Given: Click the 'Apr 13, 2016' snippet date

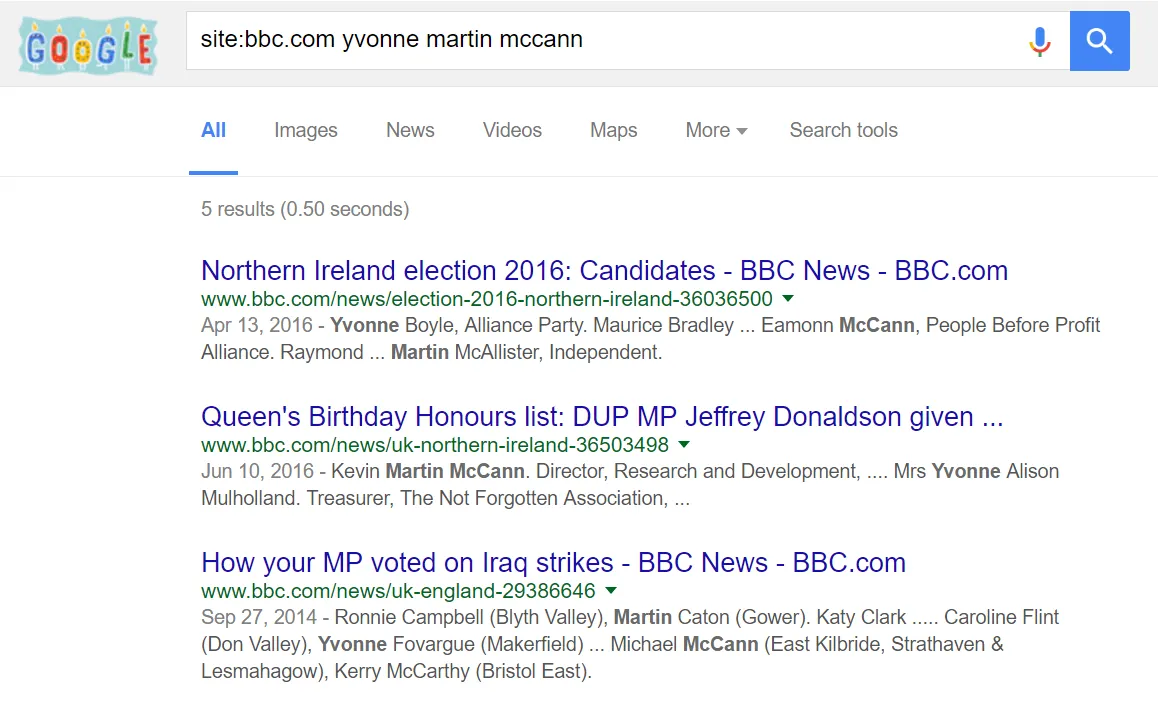Looking at the screenshot, I should pyautogui.click(x=257, y=326).
